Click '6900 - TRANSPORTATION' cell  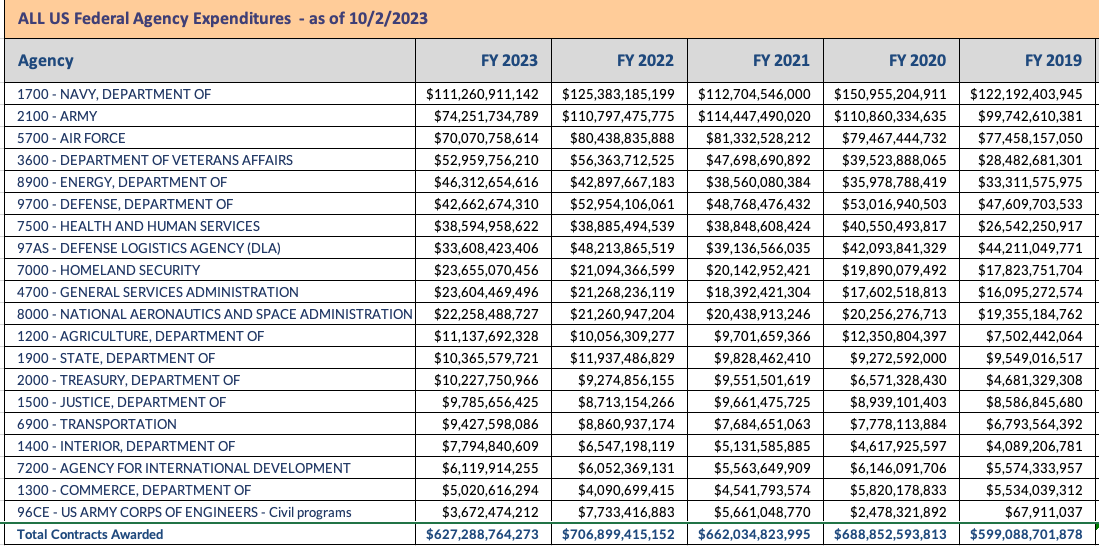coord(210,424)
